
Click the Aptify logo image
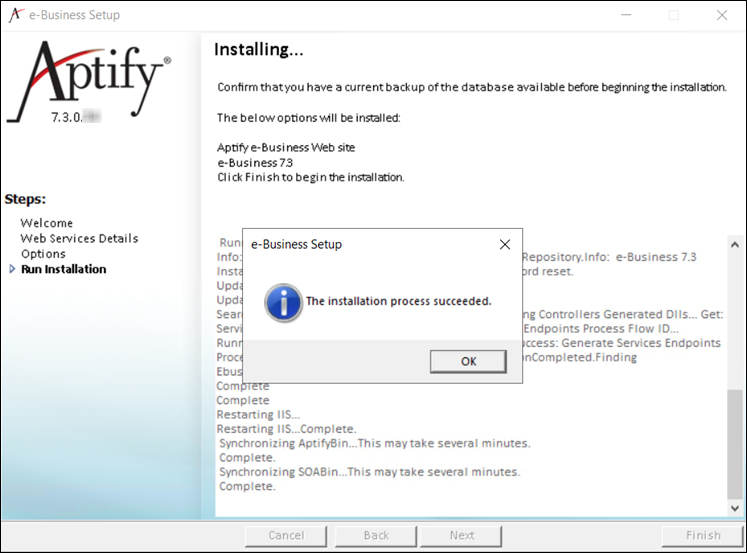click(90, 81)
